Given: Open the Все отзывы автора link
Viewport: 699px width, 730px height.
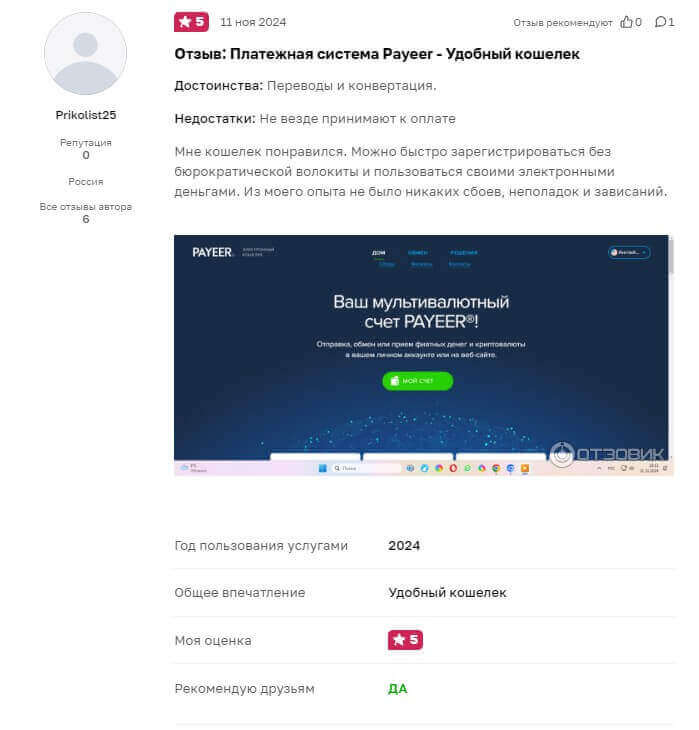Looking at the screenshot, I should tap(86, 207).
